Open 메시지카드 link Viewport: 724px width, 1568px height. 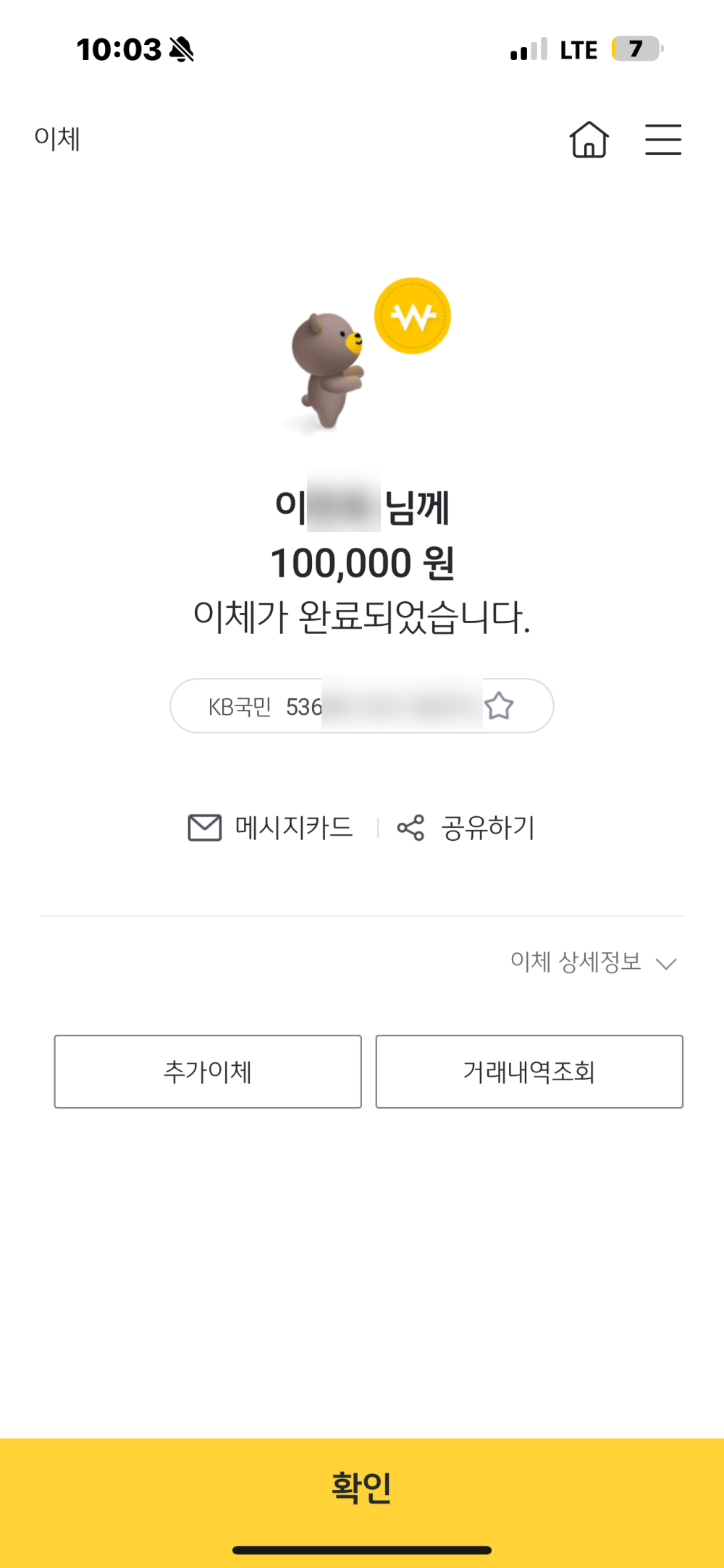point(294,828)
